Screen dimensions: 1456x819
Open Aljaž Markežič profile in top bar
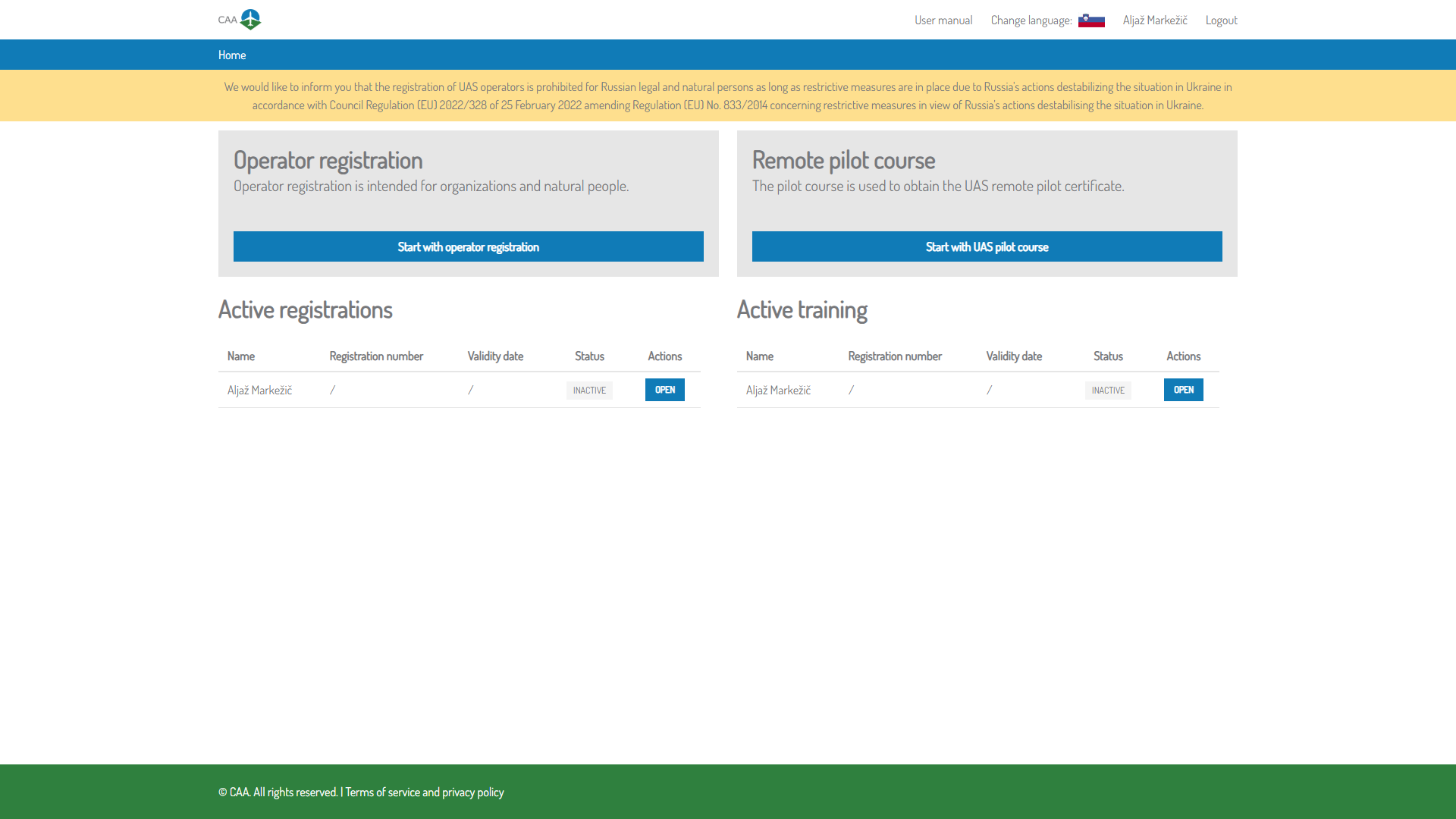pos(1155,20)
